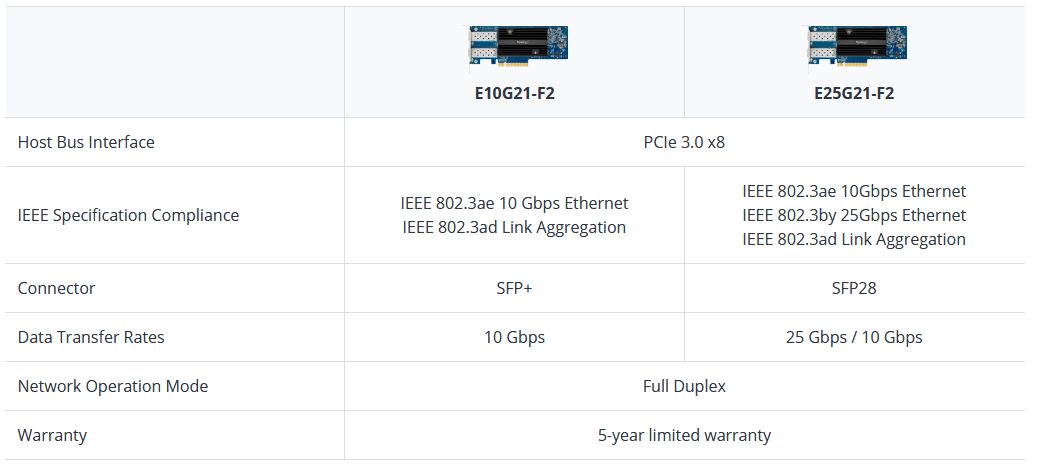Click the IEEE Specification Compliance row label
This screenshot has width=1041, height=474.
(128, 215)
